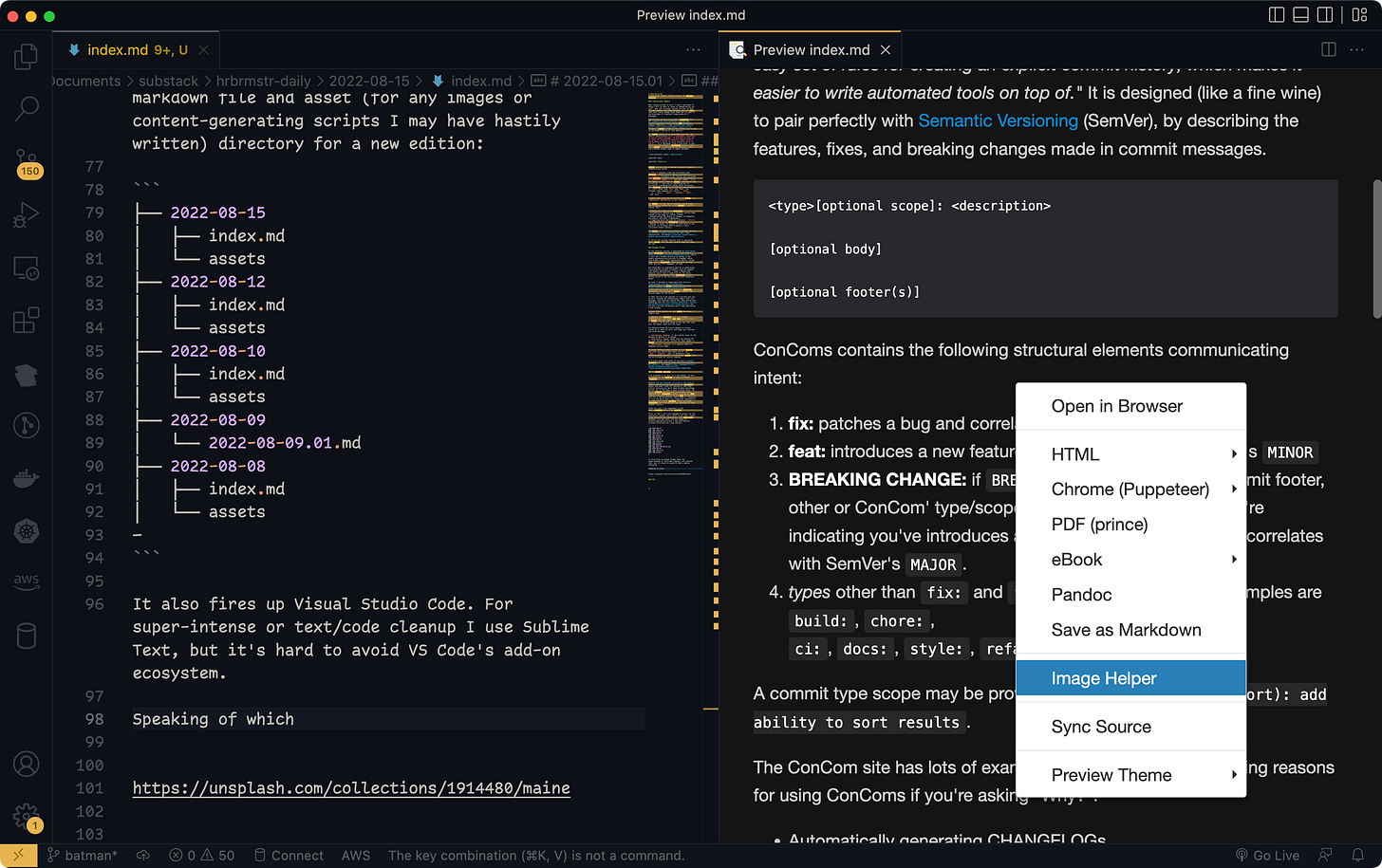Click the 2022-08-15 breadcrumb segment
1382x868 pixels.
(x=369, y=81)
